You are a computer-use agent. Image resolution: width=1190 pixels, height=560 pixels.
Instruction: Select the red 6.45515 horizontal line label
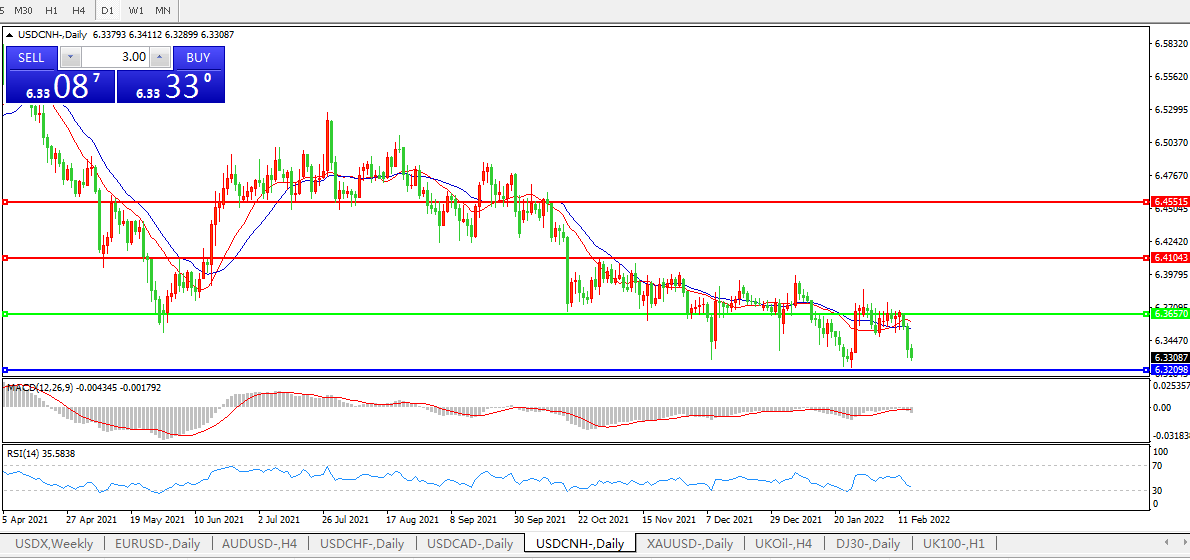(1169, 201)
